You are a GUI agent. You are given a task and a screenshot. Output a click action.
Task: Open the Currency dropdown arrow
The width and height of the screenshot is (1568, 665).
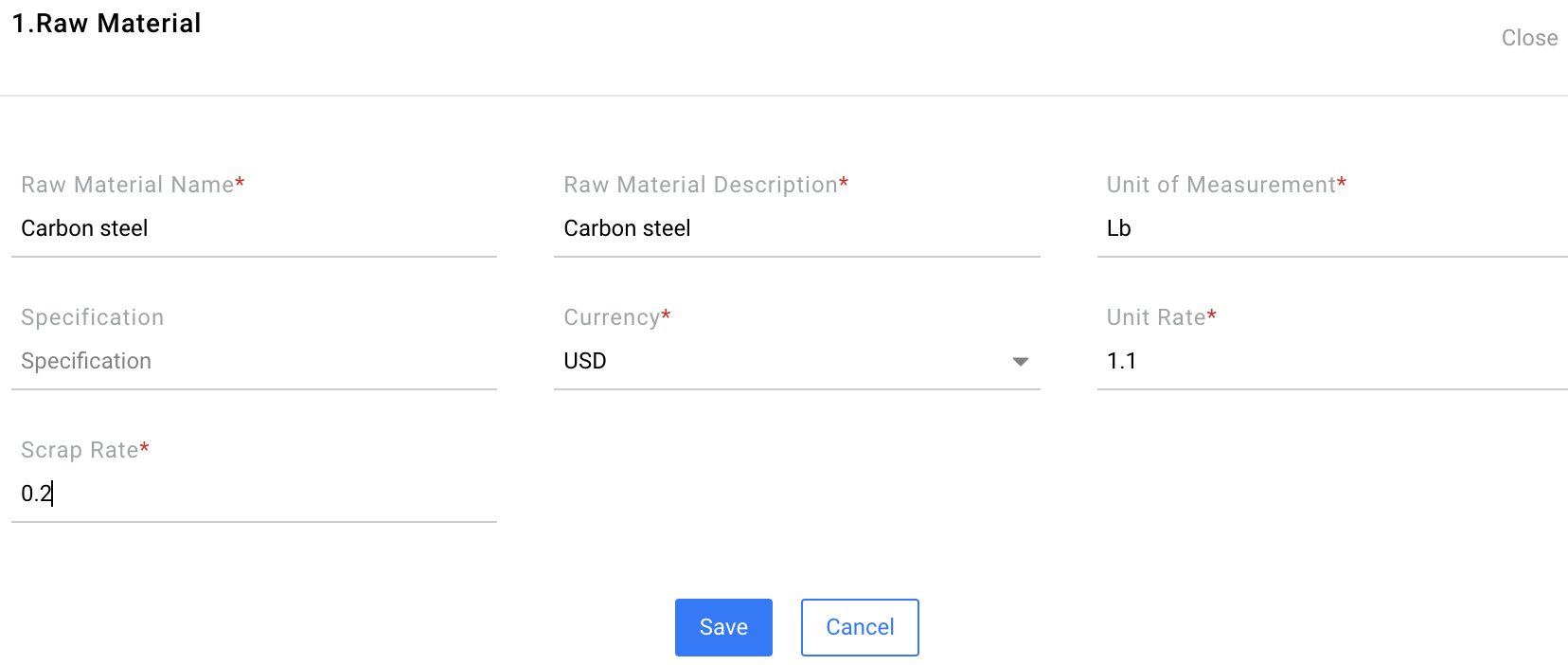click(x=1020, y=362)
